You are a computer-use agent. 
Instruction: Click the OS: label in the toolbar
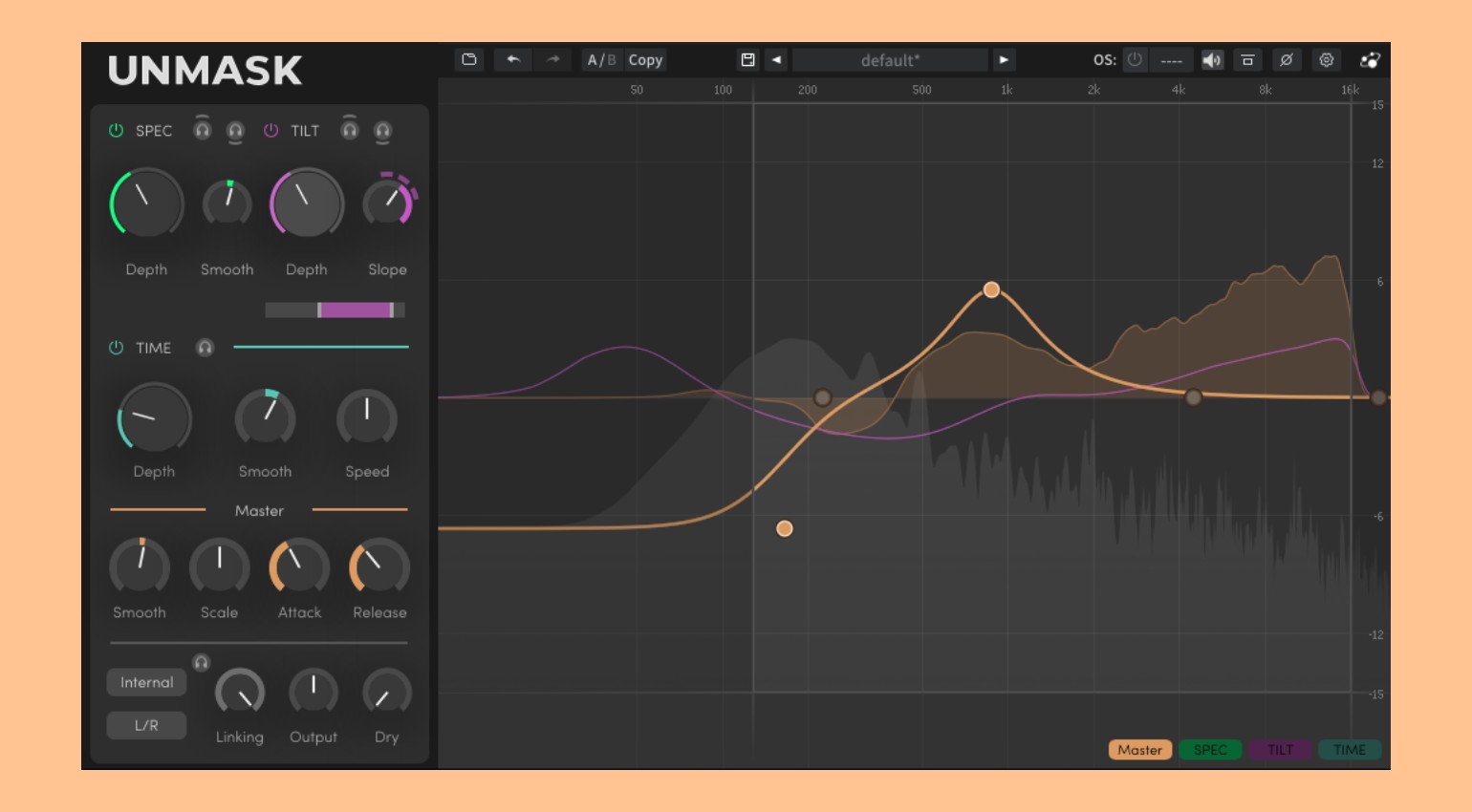[x=1105, y=59]
